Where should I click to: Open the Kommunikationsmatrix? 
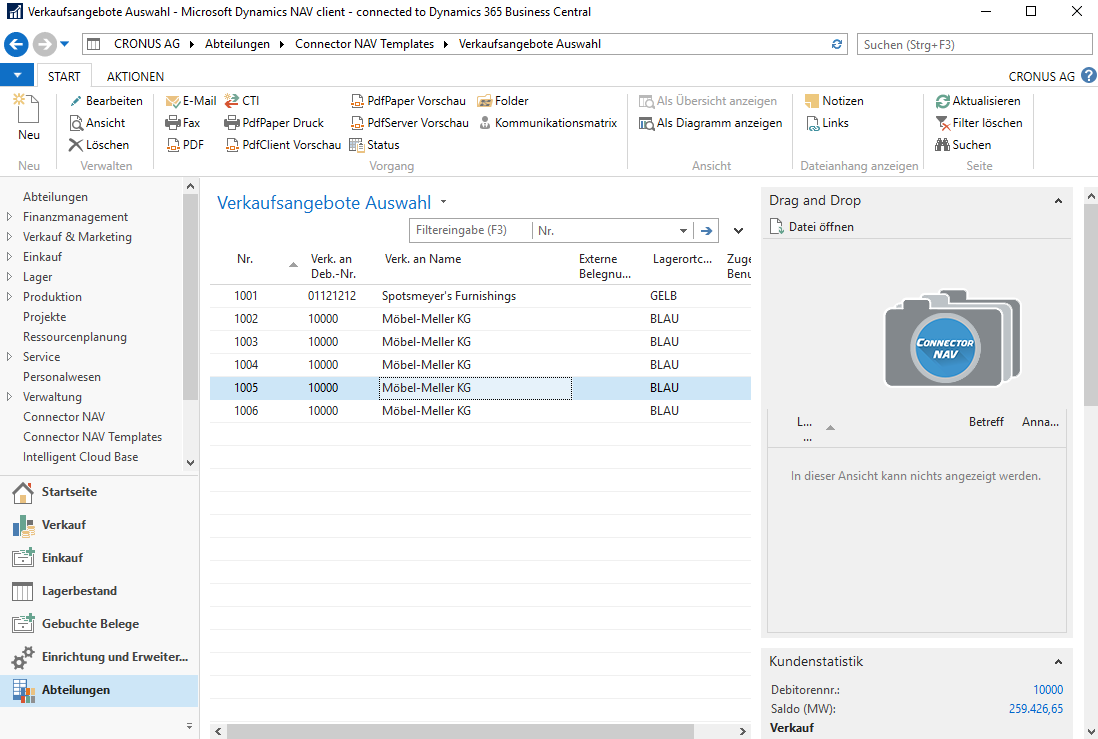tap(548, 123)
